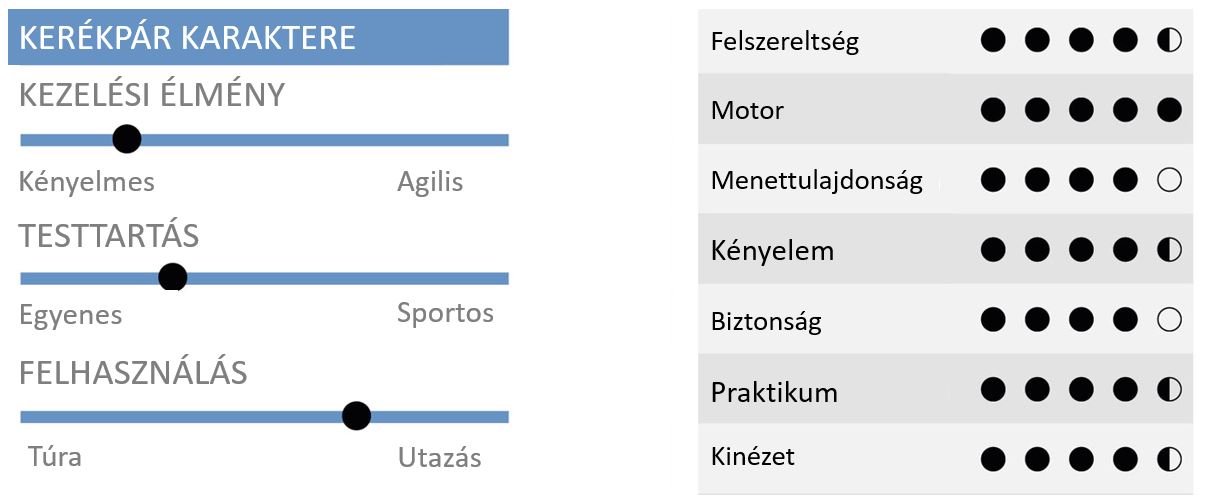Click the Biztonság row label
Image resolution: width=1205 pixels, height=504 pixels.
(766, 322)
